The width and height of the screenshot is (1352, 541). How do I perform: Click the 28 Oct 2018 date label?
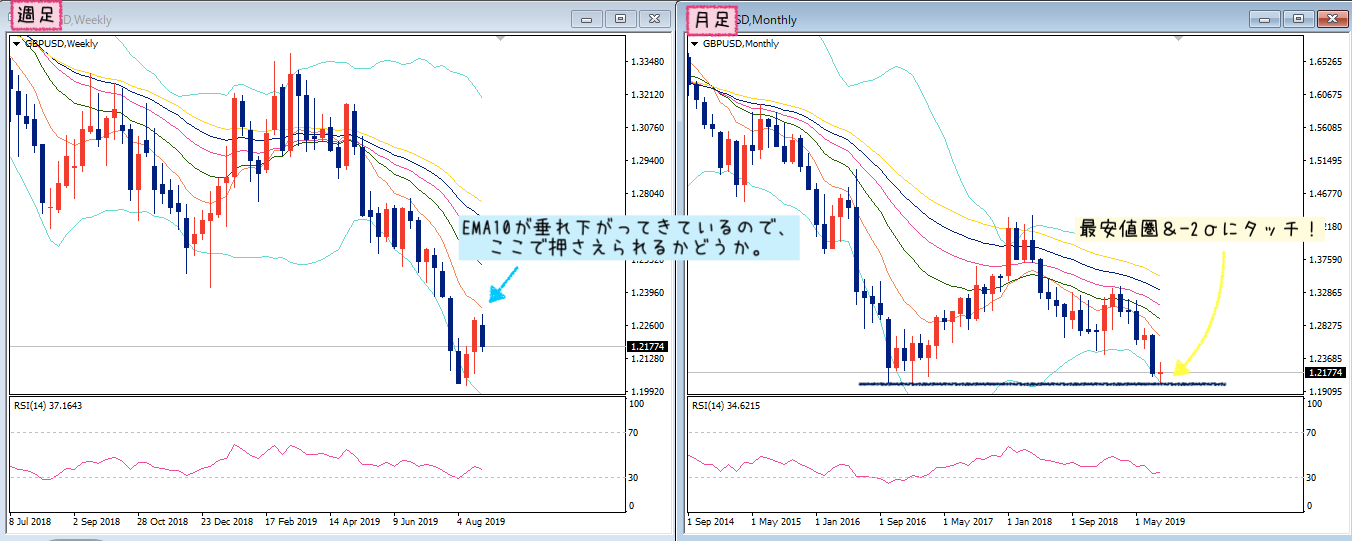pyautogui.click(x=162, y=522)
